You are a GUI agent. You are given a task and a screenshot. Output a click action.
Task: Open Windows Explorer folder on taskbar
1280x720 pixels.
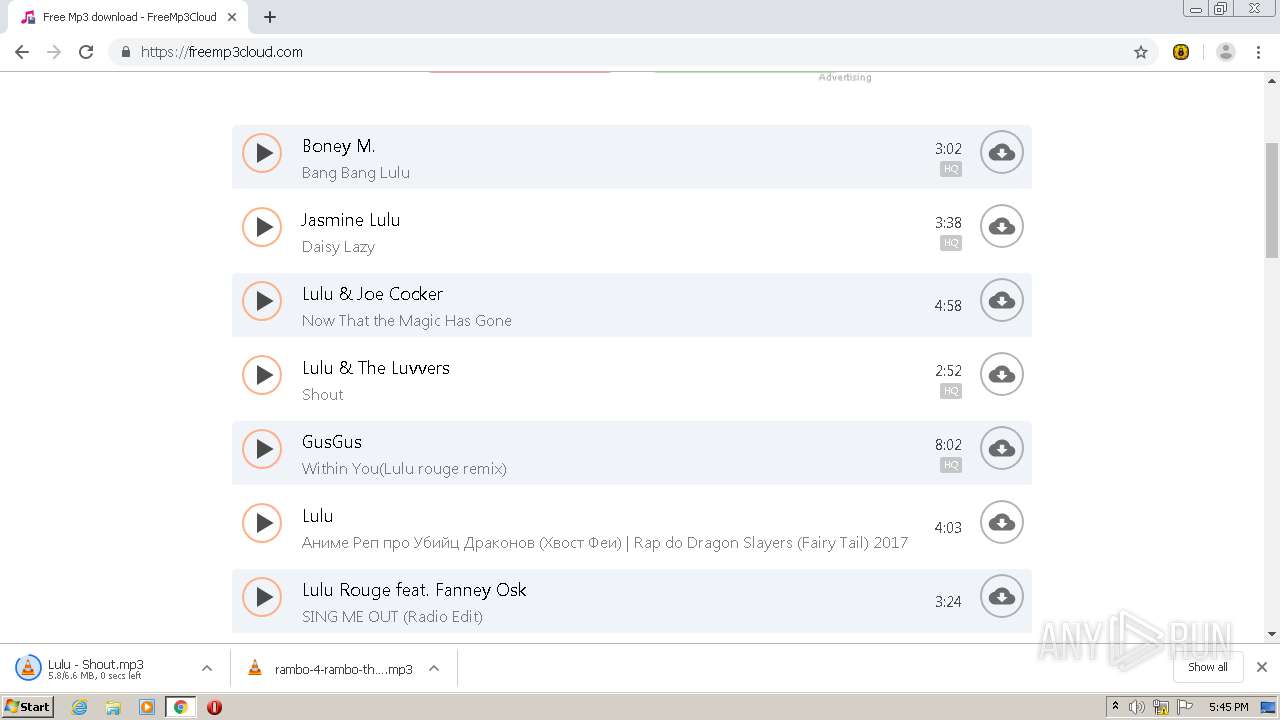tap(113, 707)
